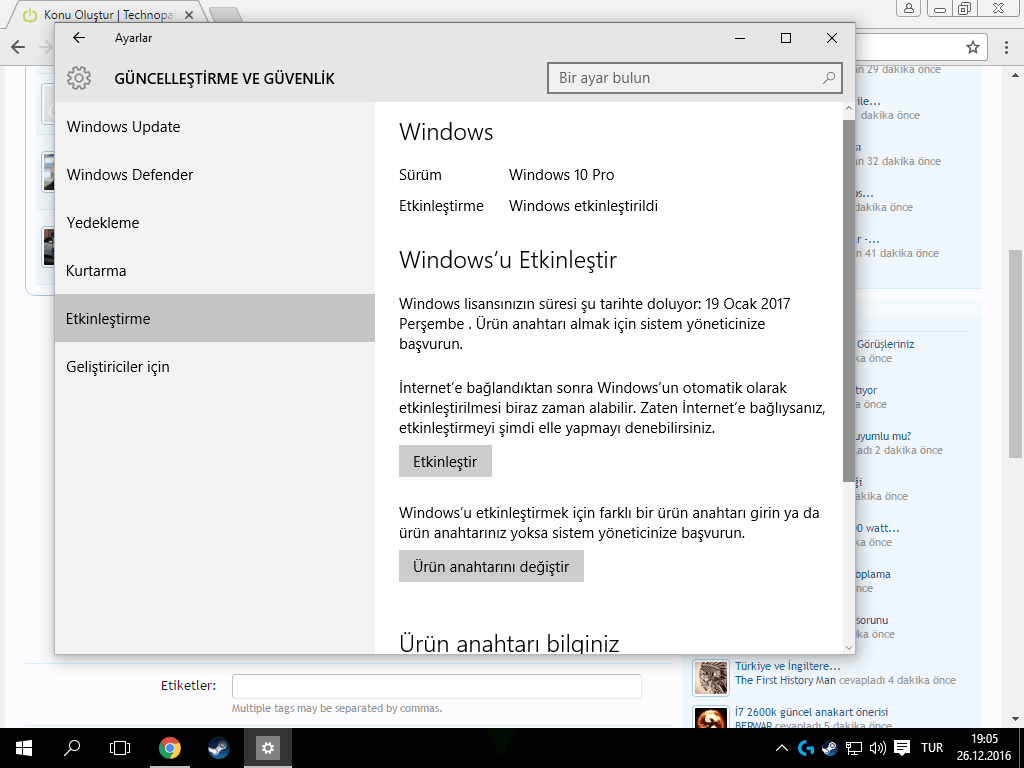Open 'Geliştiriciler için' section
1024x768 pixels.
coord(215,366)
